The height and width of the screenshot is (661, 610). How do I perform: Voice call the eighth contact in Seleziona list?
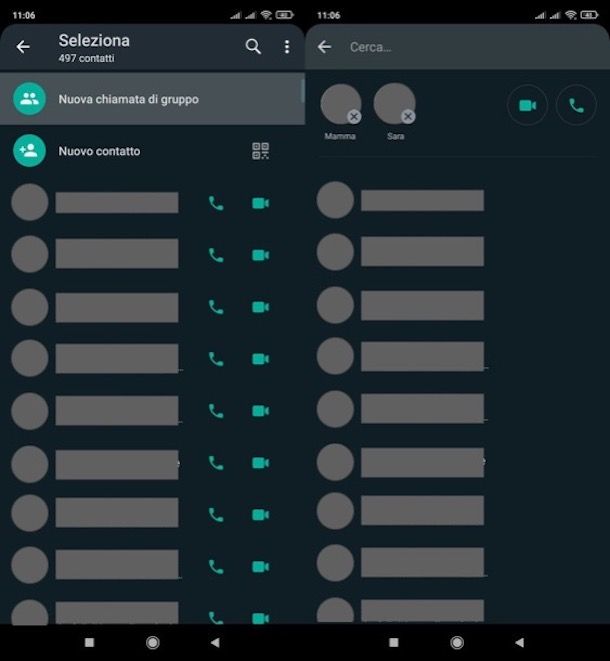216,567
